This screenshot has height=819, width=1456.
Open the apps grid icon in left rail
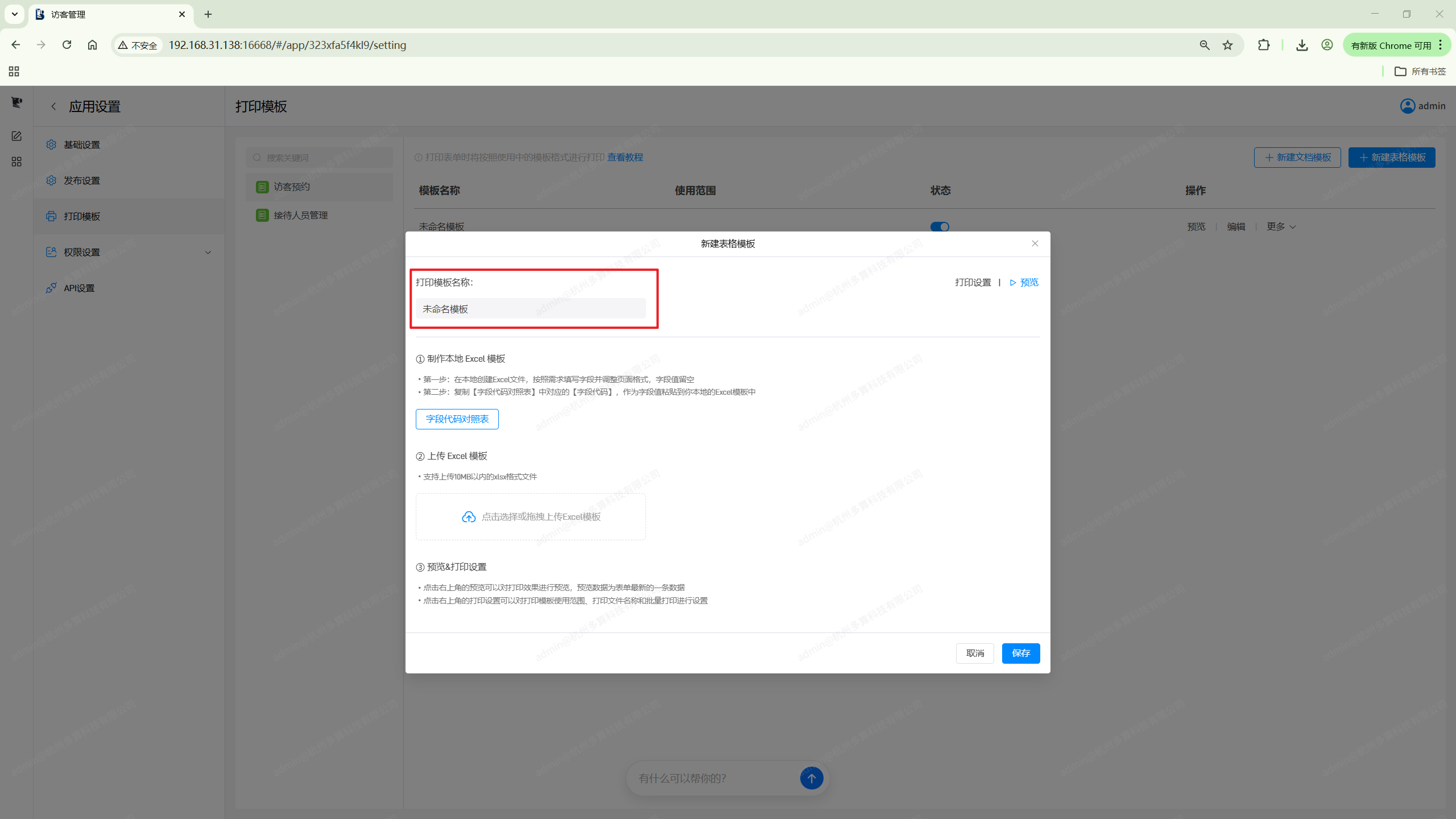pos(16,162)
